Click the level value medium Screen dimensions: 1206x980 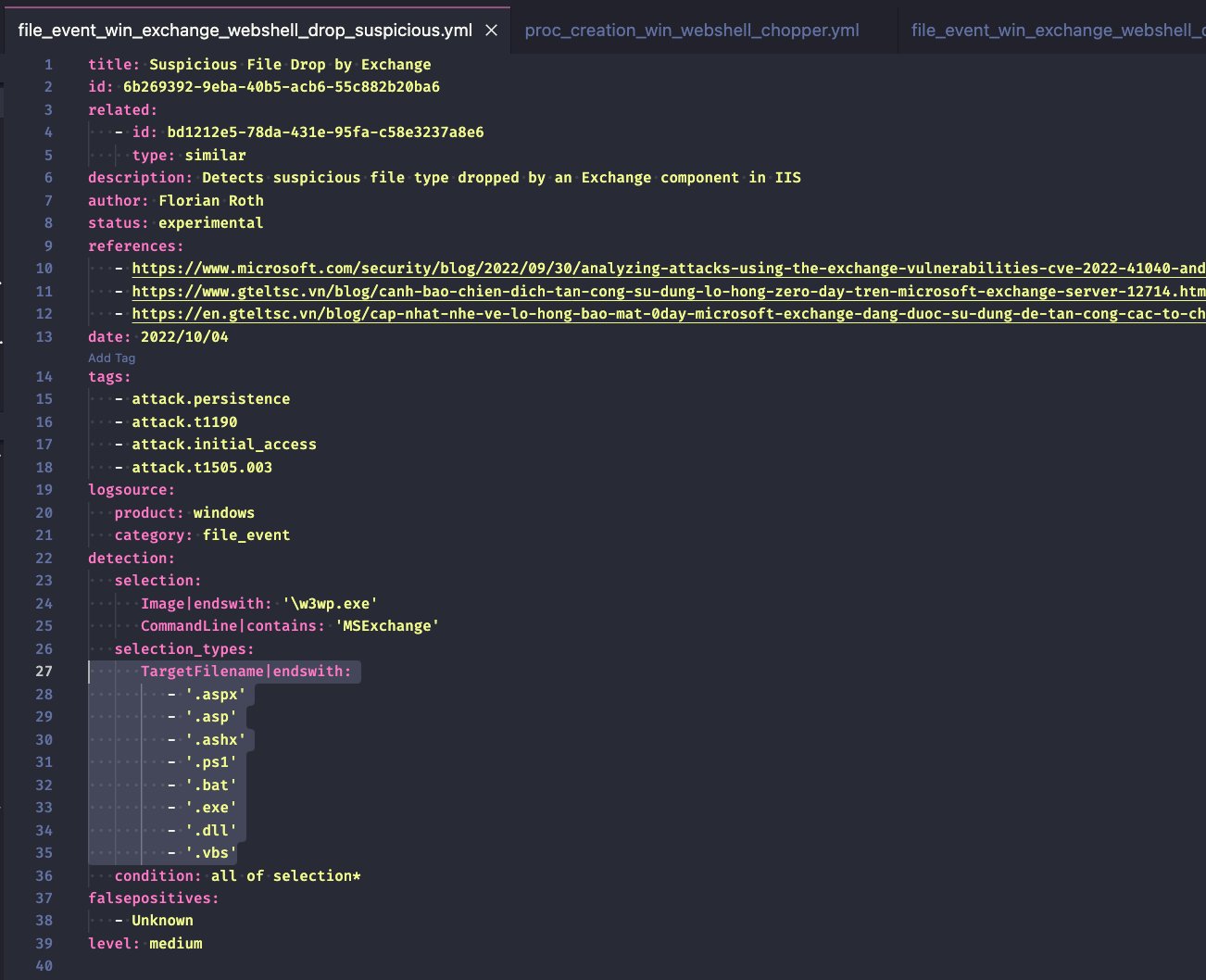(176, 943)
